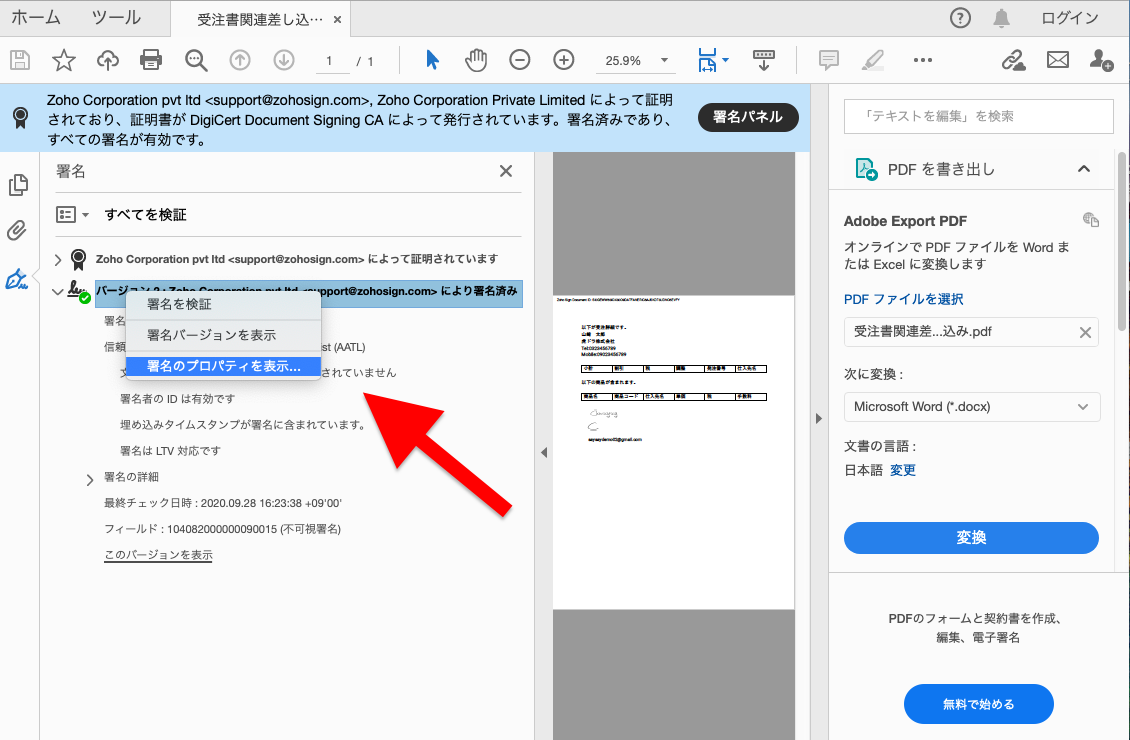Choose 署名のプロパティを表示... menu entry
Screen dimensions: 1130x740
pos(223,366)
